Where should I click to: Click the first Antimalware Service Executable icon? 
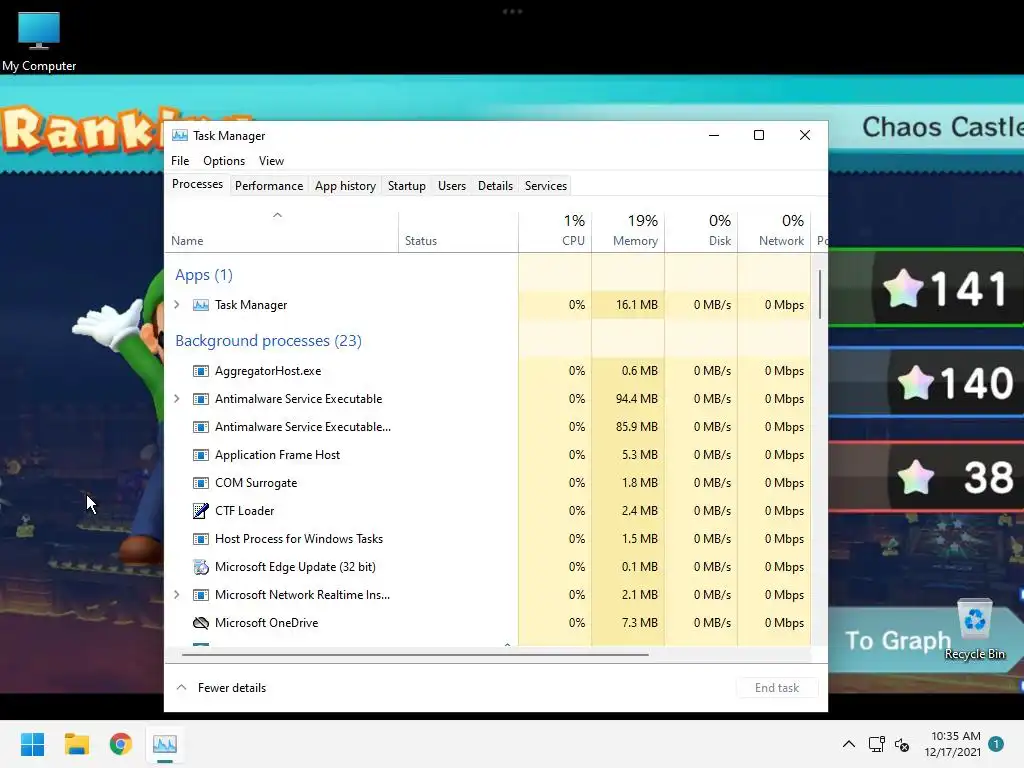pos(200,399)
